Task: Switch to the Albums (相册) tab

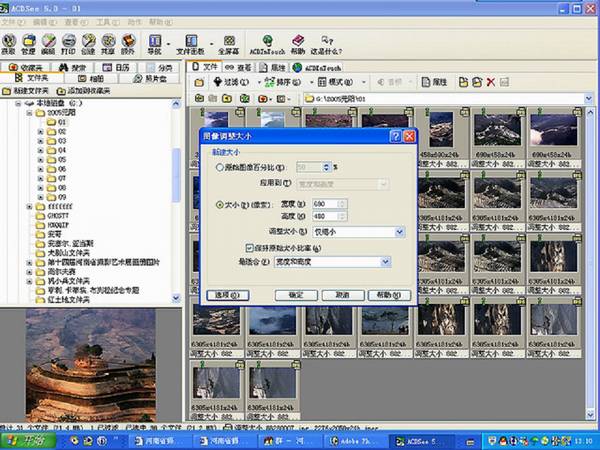Action: 91,78
